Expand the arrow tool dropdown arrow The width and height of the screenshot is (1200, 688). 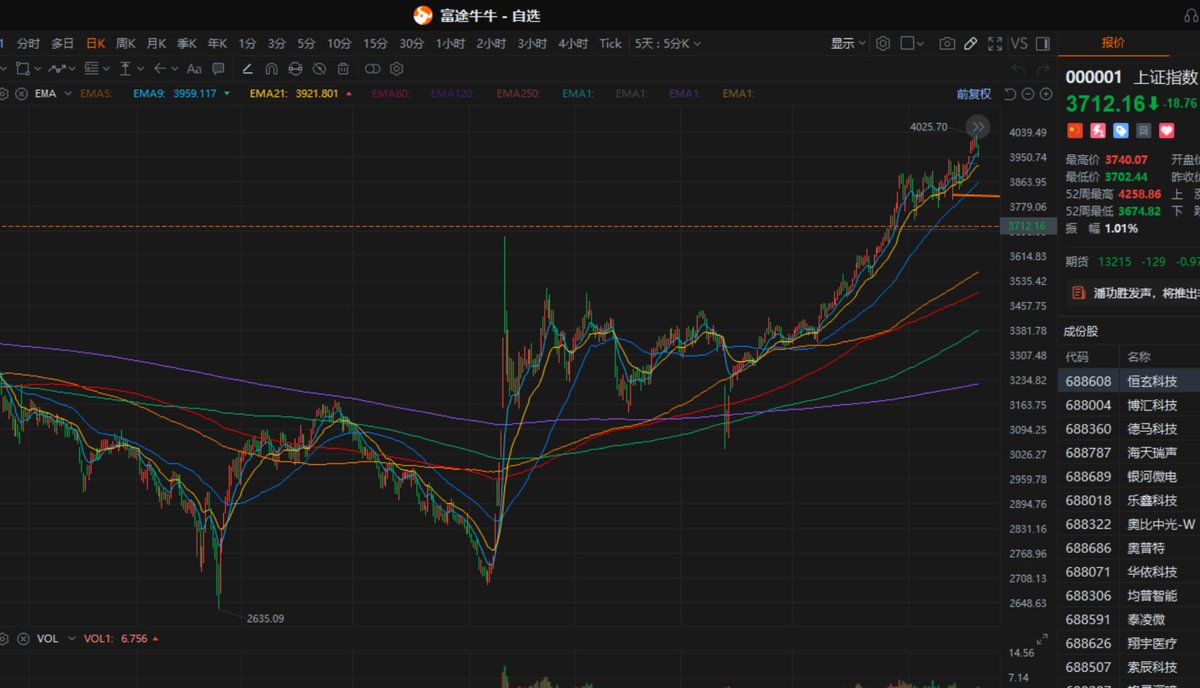(x=176, y=68)
